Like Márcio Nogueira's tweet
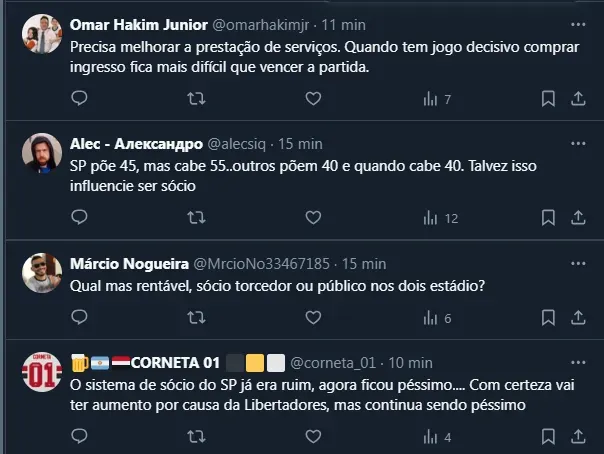This screenshot has height=454, width=604. (313, 318)
